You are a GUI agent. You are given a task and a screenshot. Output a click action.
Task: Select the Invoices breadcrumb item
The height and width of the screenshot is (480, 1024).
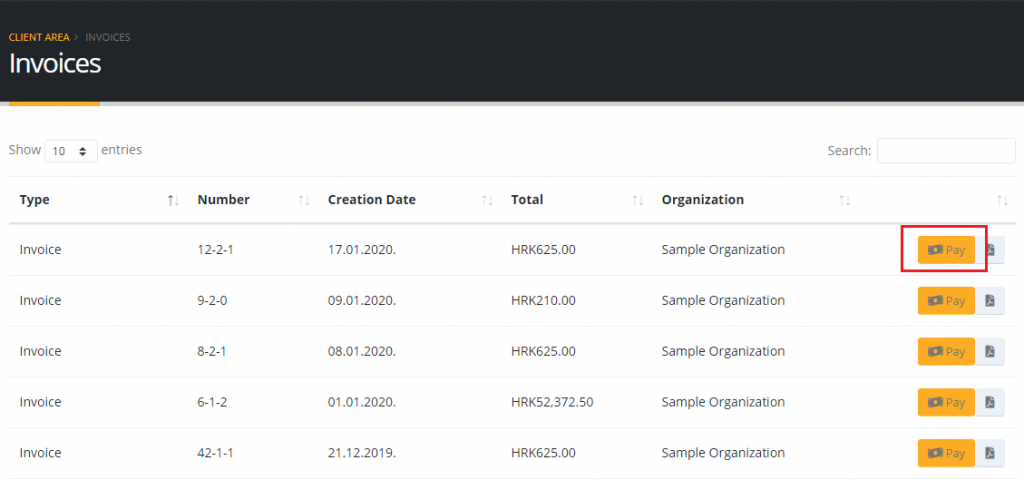click(108, 37)
